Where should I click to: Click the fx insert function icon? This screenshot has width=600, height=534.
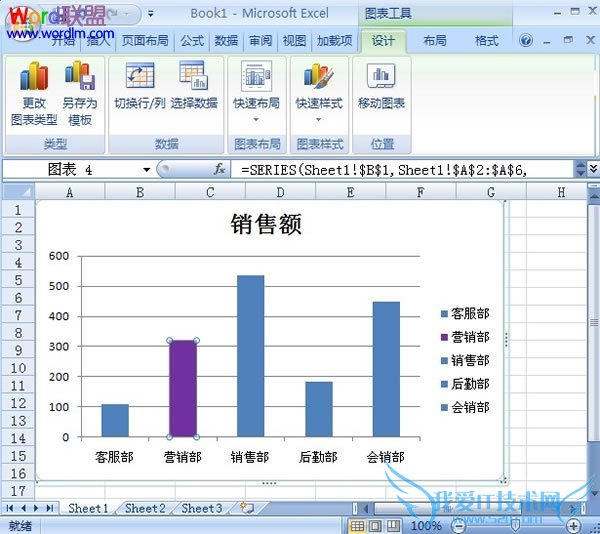tap(219, 169)
